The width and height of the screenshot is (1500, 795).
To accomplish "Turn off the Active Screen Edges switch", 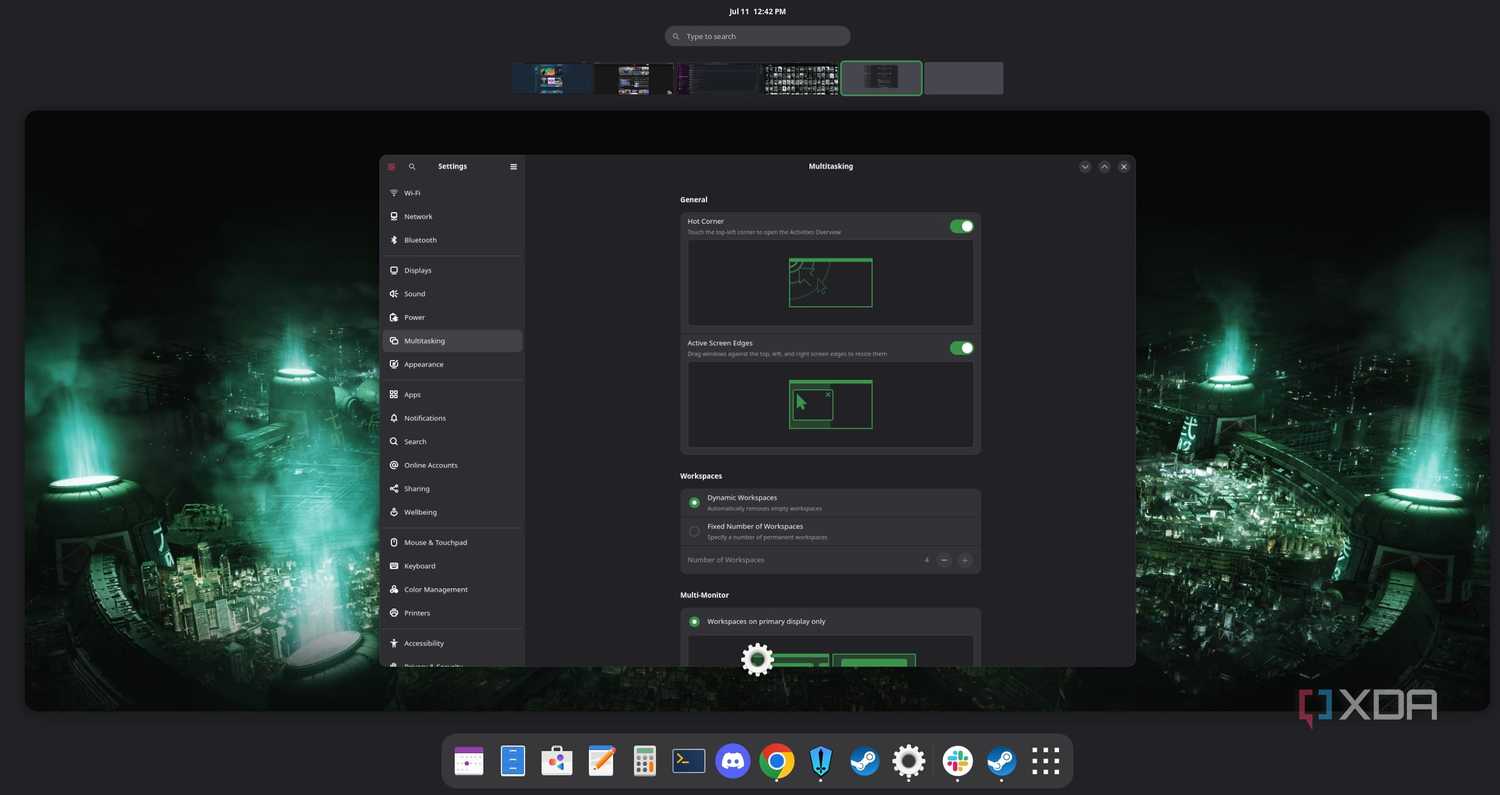I will 961,348.
